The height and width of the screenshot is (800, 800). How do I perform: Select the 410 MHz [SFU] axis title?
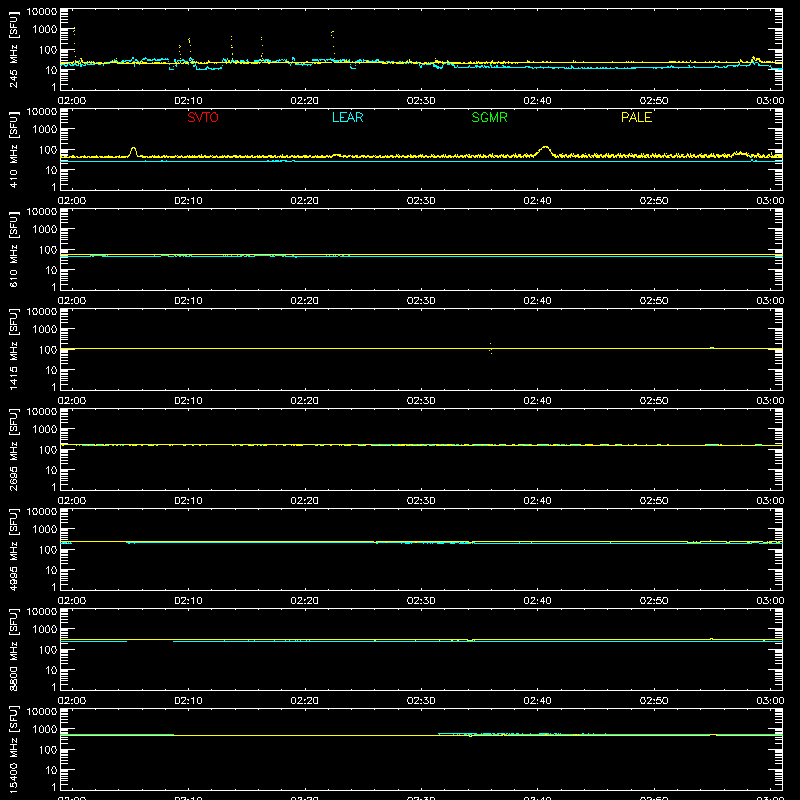13,149
